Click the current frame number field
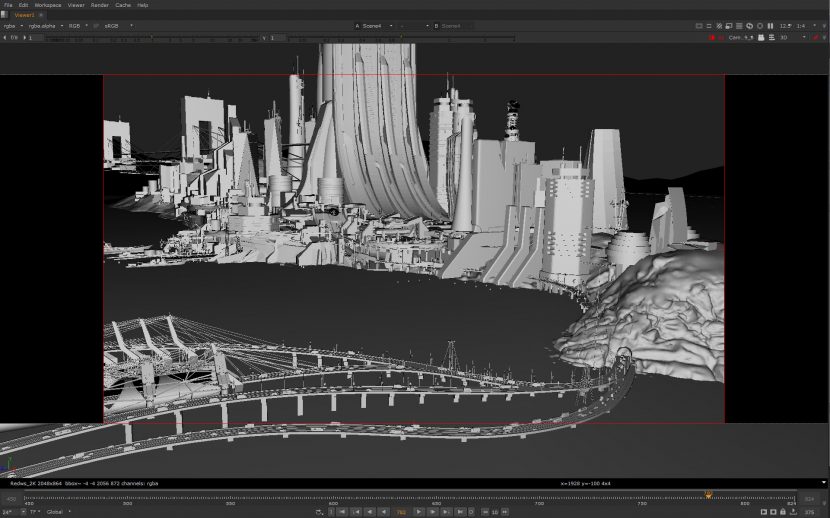 tap(401, 512)
